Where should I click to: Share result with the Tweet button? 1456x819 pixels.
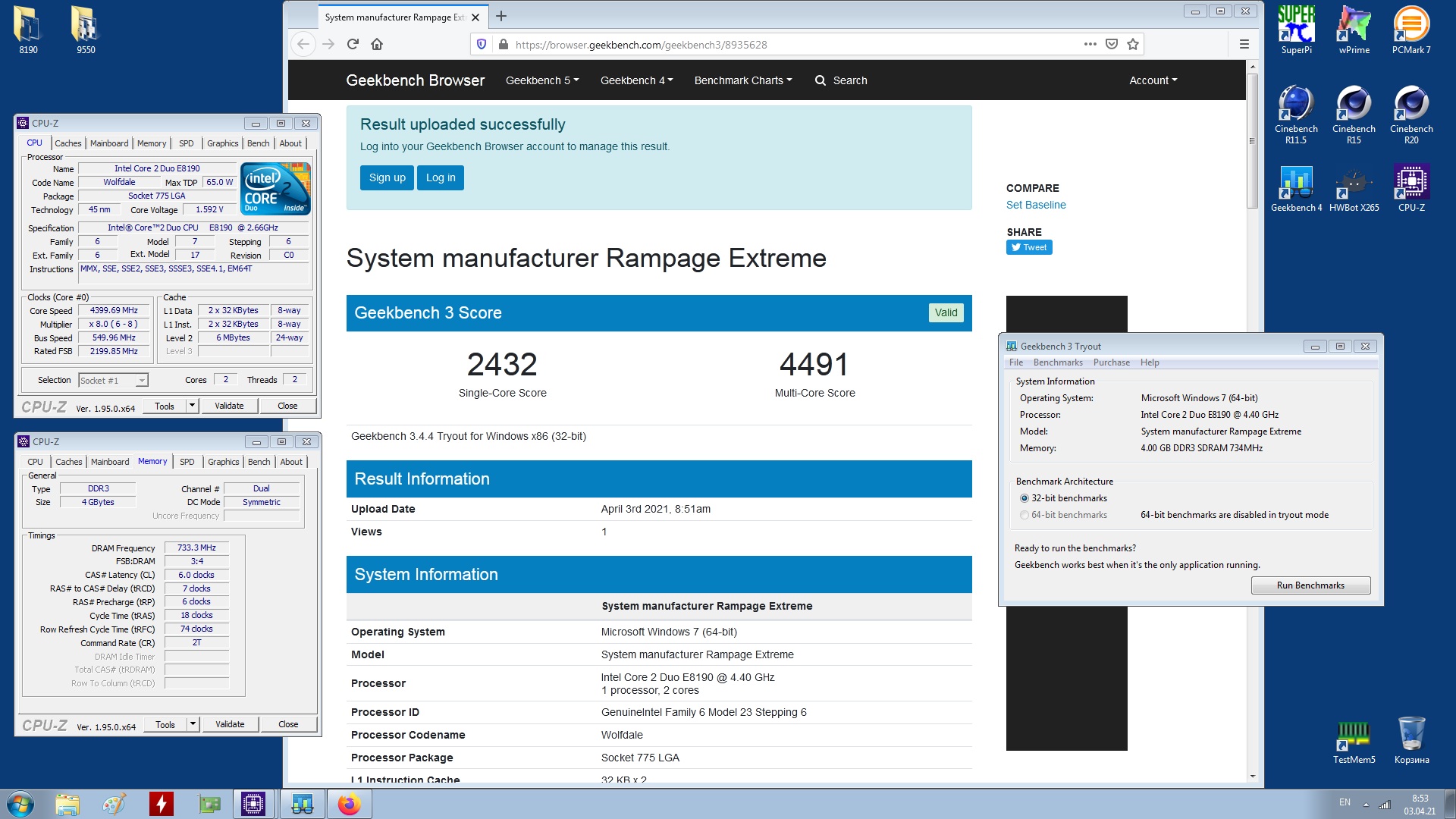[1029, 247]
